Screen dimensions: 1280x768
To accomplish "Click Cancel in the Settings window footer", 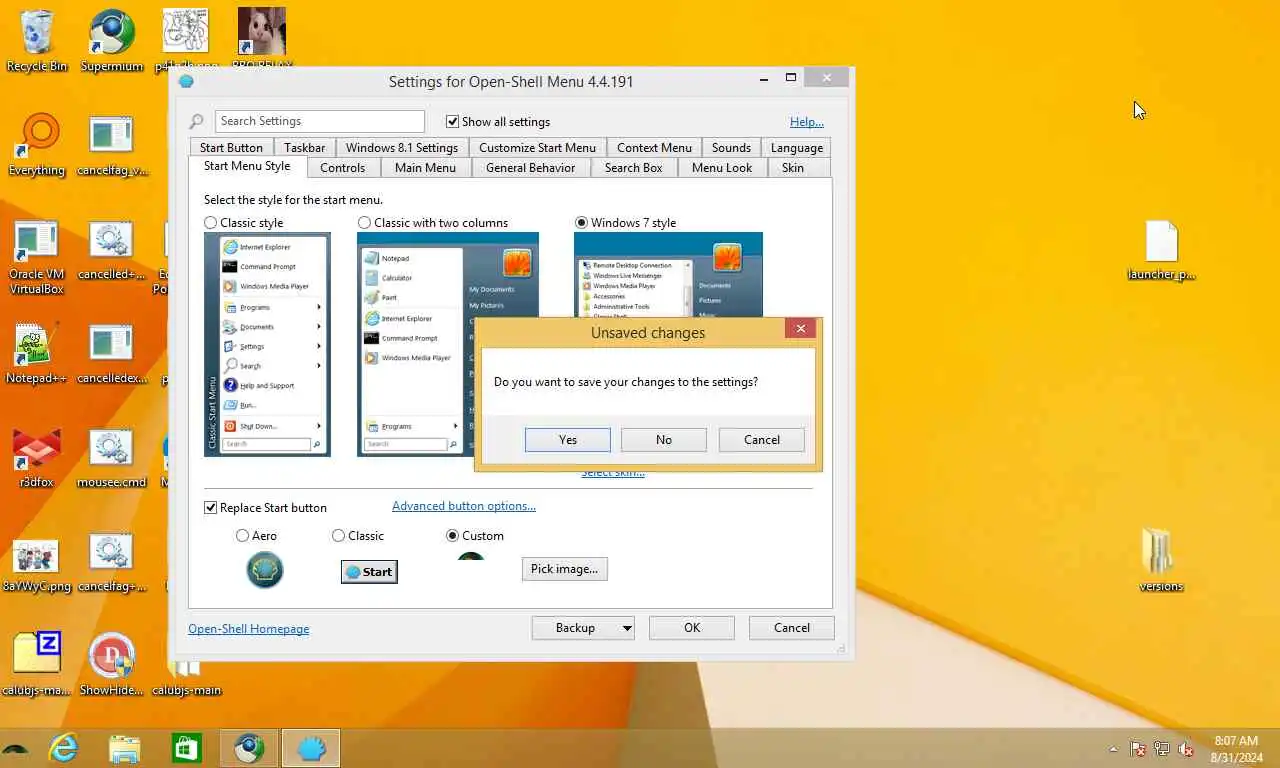I will click(x=792, y=628).
